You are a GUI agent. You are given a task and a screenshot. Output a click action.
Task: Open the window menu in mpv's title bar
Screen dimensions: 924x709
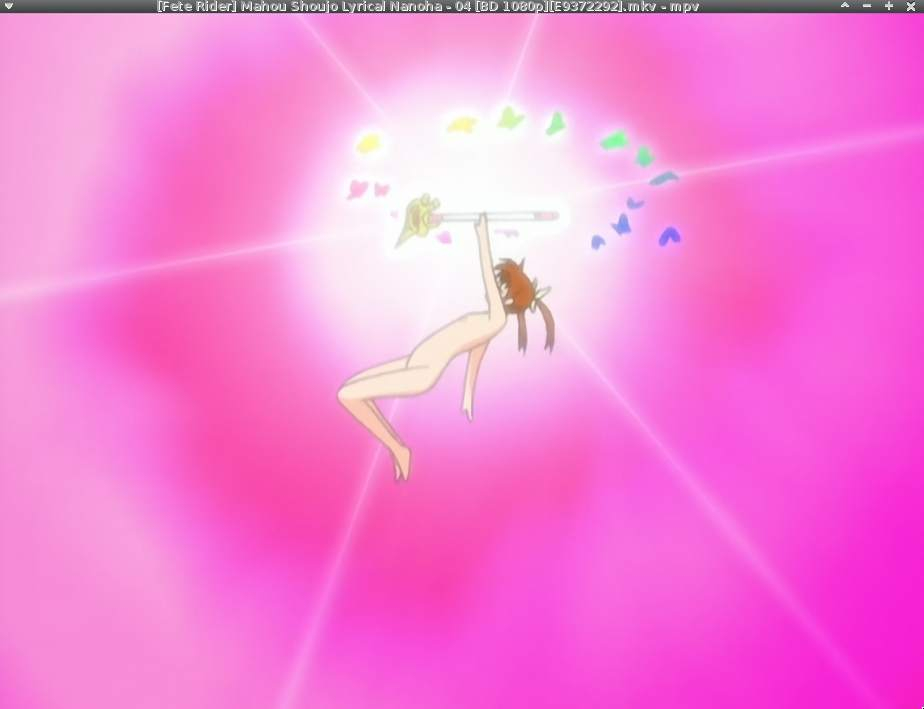(x=8, y=6)
